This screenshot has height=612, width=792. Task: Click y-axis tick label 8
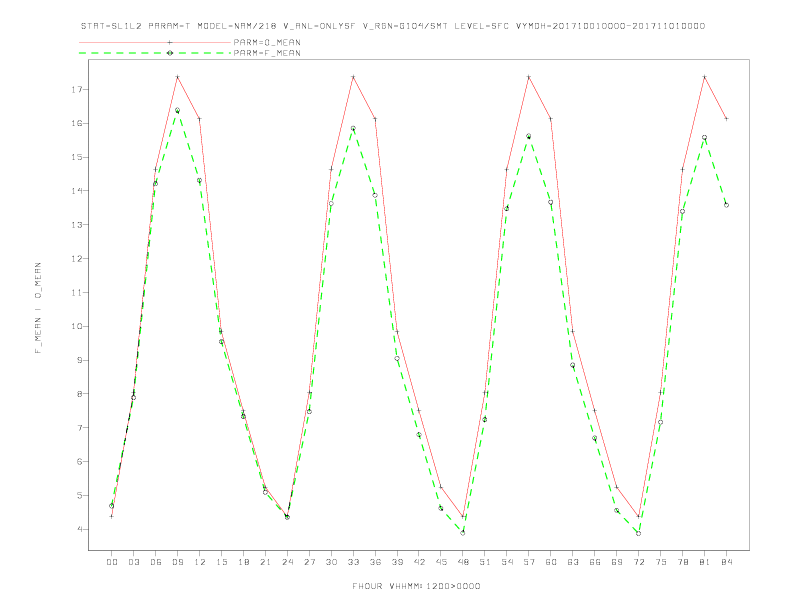(79, 394)
